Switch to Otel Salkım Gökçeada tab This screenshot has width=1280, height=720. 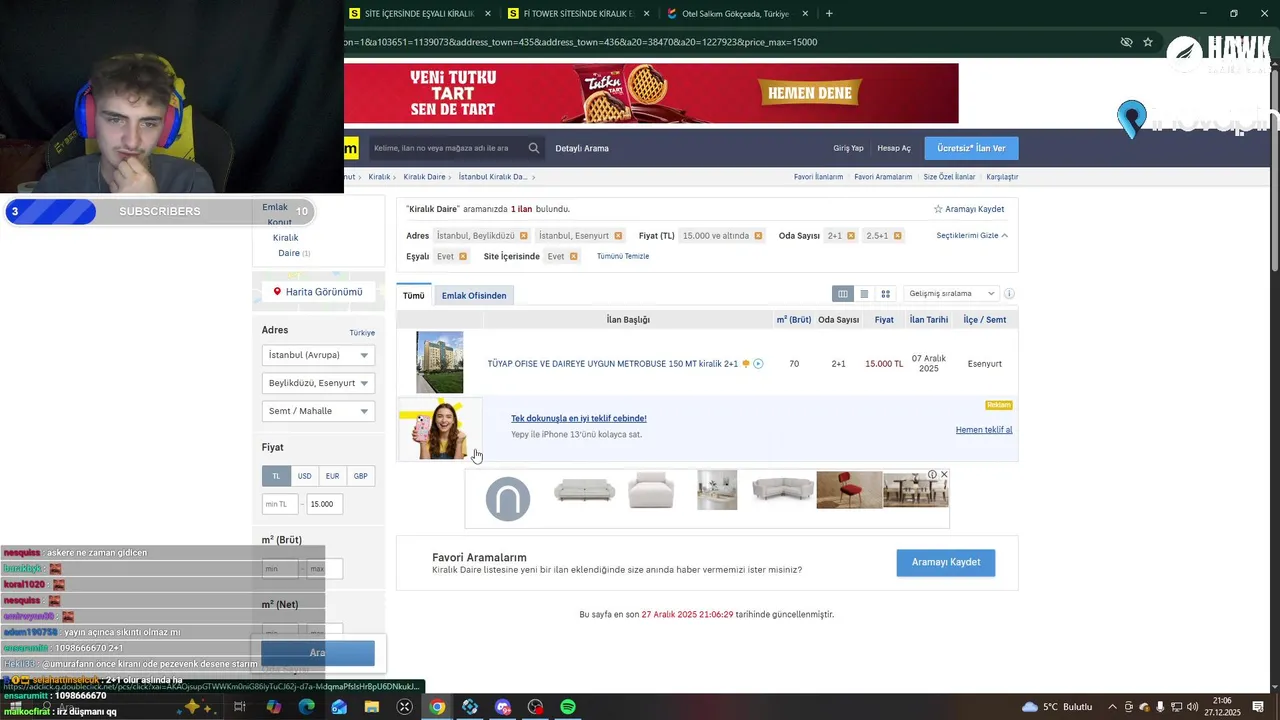[738, 14]
